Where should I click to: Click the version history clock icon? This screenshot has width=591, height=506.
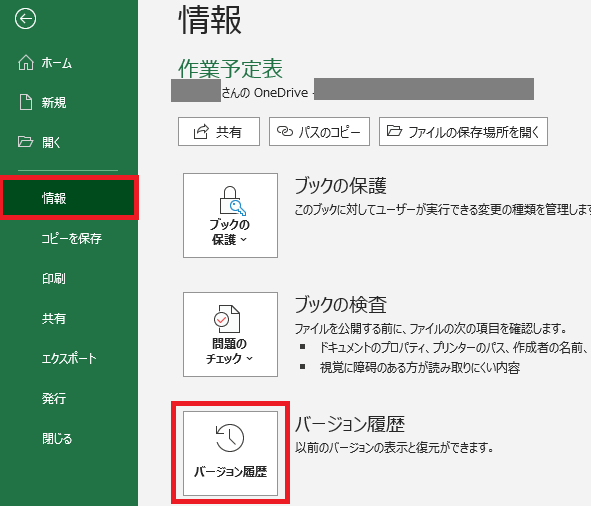[x=230, y=438]
